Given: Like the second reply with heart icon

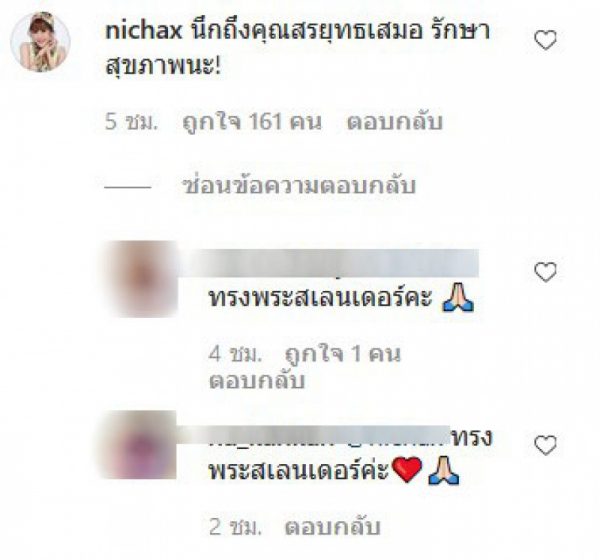Looking at the screenshot, I should click(x=545, y=446).
